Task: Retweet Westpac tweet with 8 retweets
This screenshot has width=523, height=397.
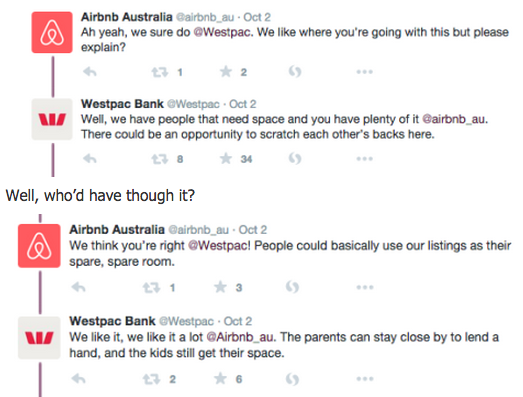Action: click(160, 159)
